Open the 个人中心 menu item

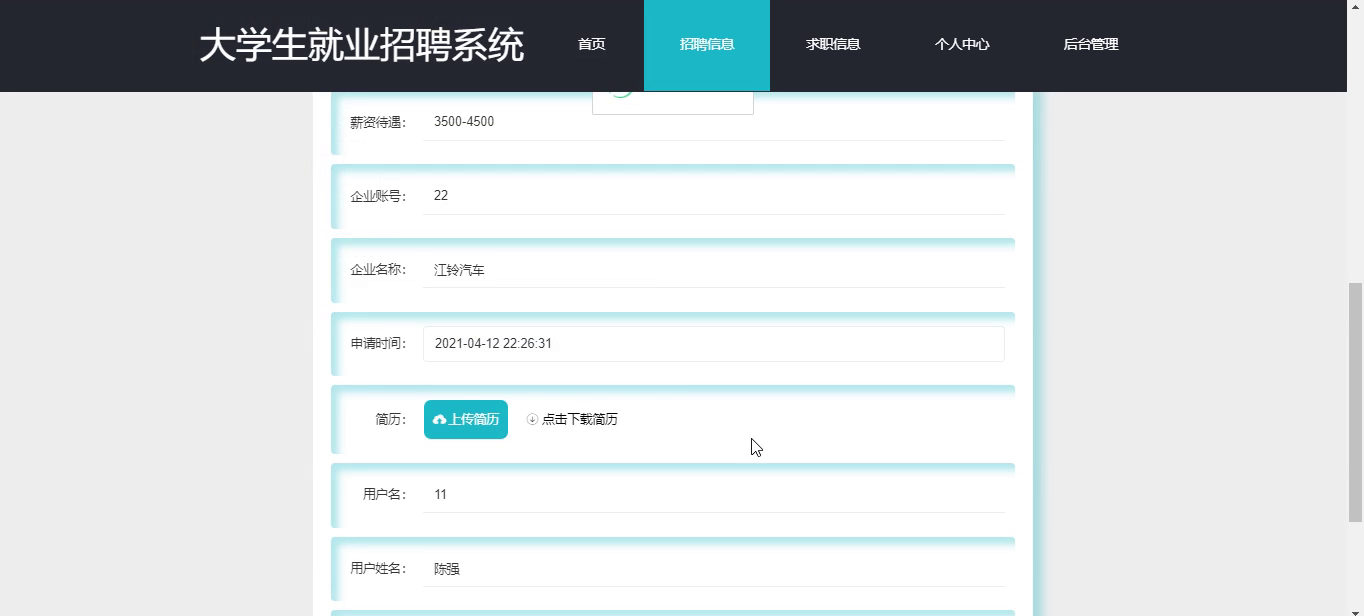coord(962,45)
